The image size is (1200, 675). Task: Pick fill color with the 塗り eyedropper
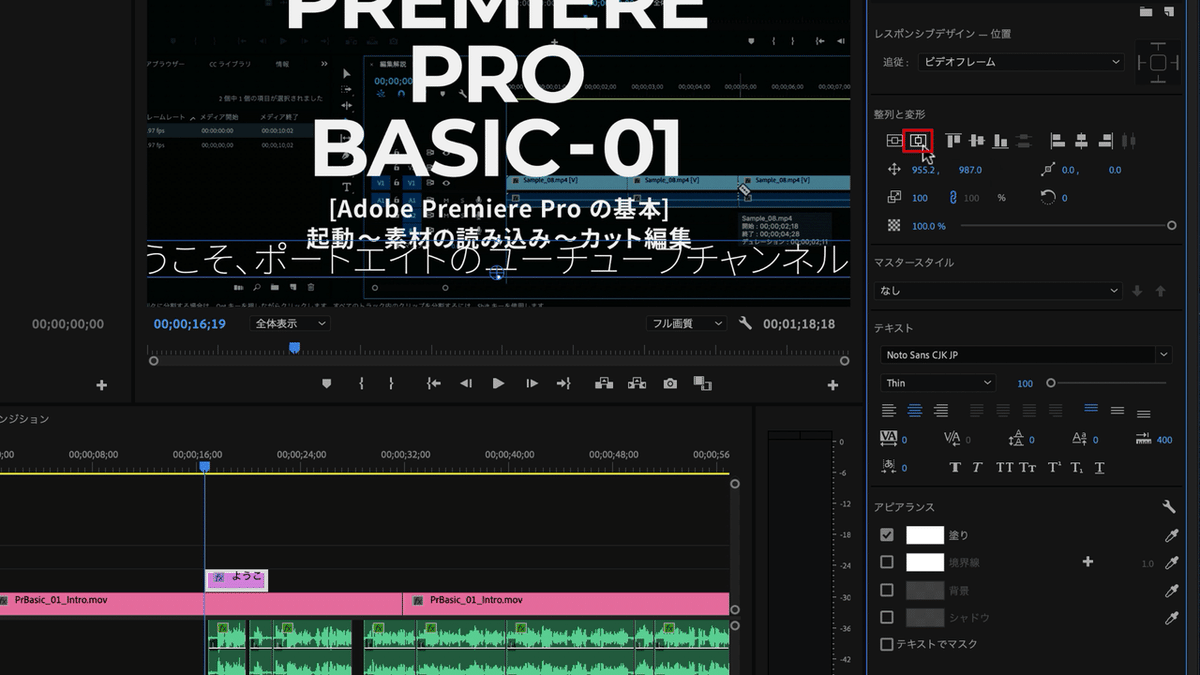(x=1172, y=536)
